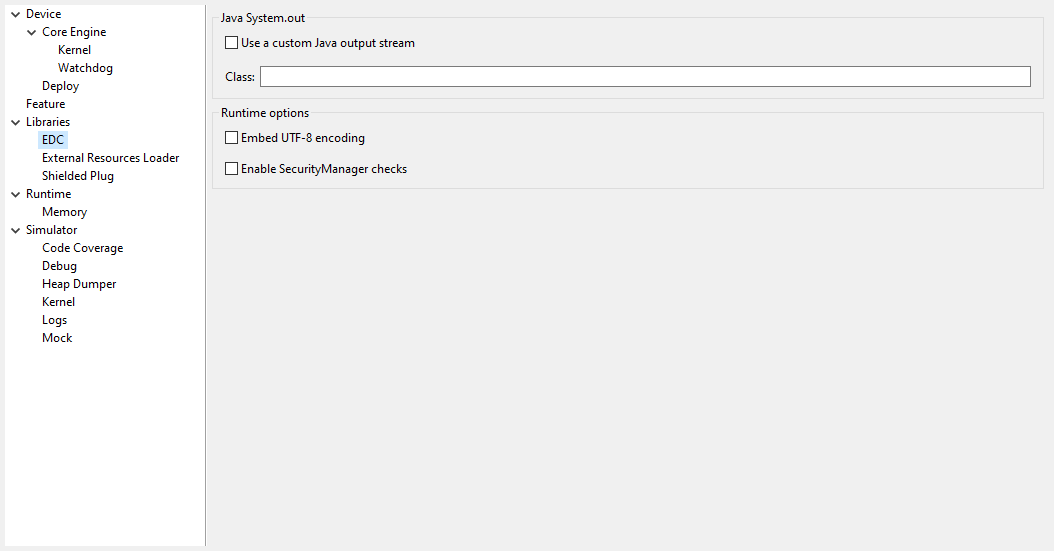Open the Heap Dumper options
Screen dimensions: 1054x551
(78, 284)
